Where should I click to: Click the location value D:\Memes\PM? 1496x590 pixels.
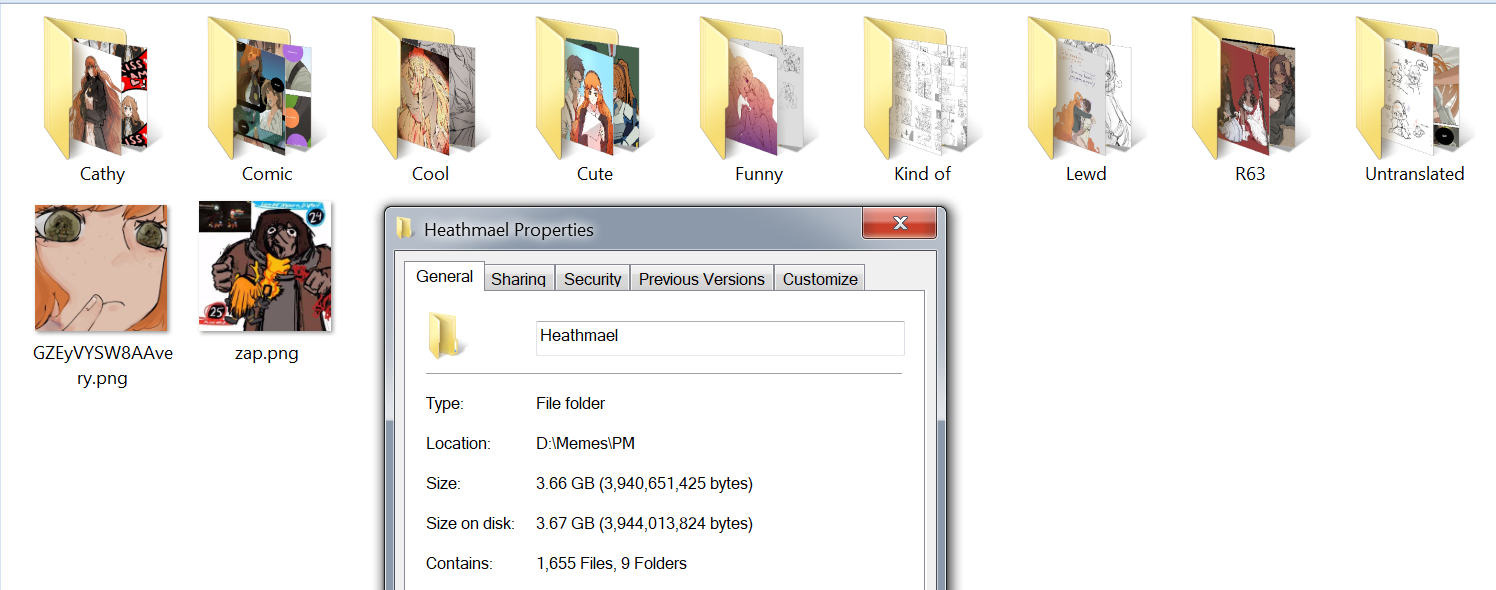(x=585, y=444)
